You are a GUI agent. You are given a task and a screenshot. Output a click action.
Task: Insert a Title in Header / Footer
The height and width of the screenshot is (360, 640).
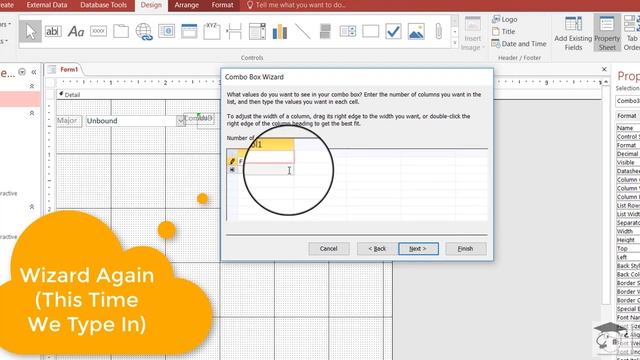(504, 31)
